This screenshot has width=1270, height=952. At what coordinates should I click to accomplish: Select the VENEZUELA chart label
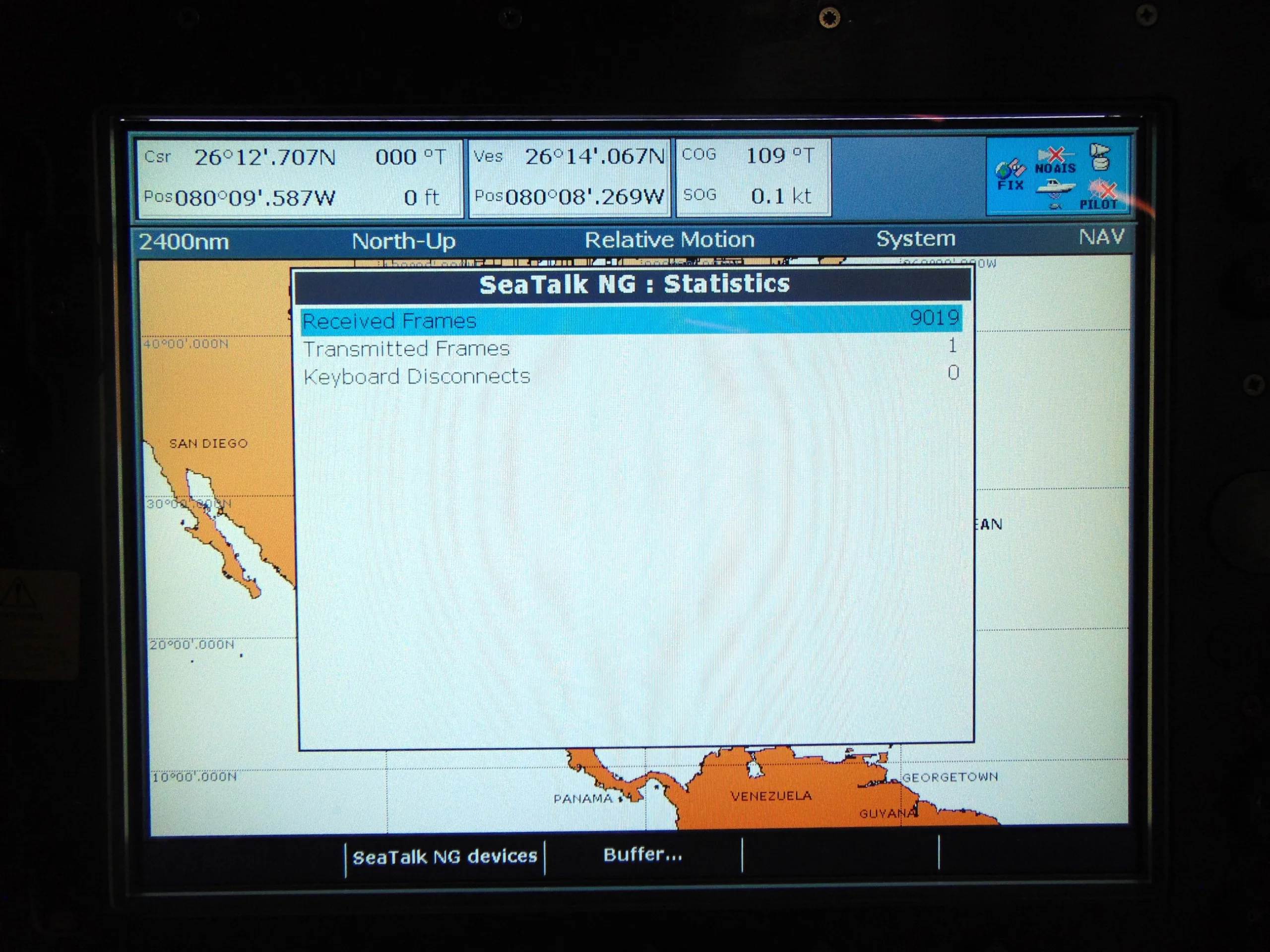(771, 796)
